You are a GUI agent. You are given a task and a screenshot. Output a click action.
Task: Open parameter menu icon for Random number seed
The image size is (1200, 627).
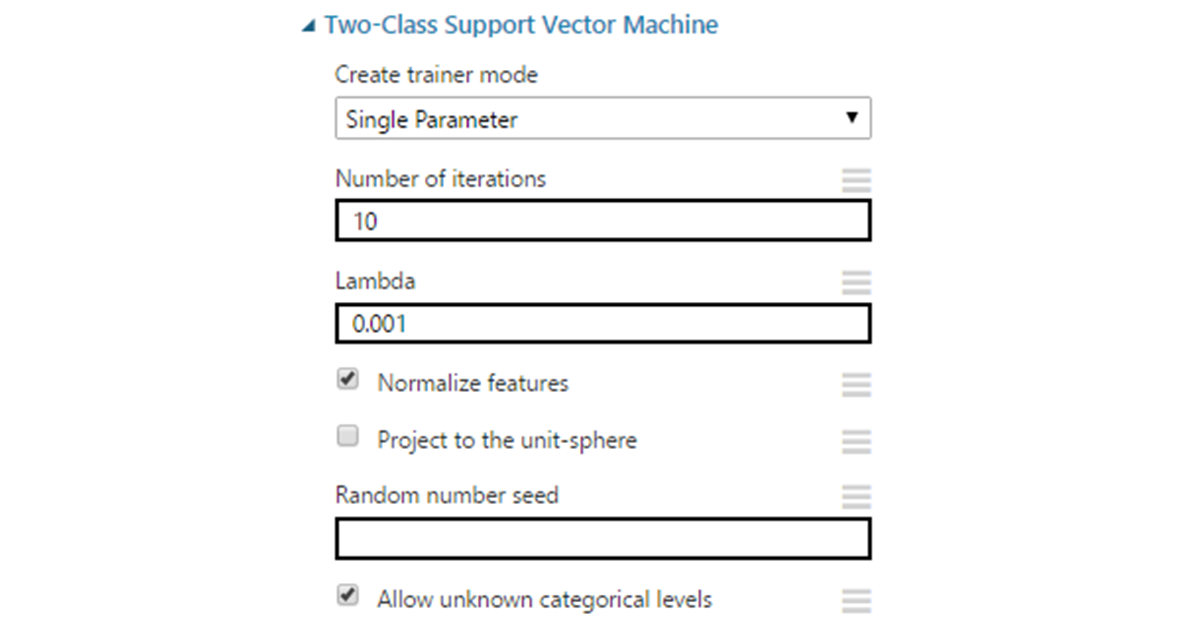tap(856, 496)
